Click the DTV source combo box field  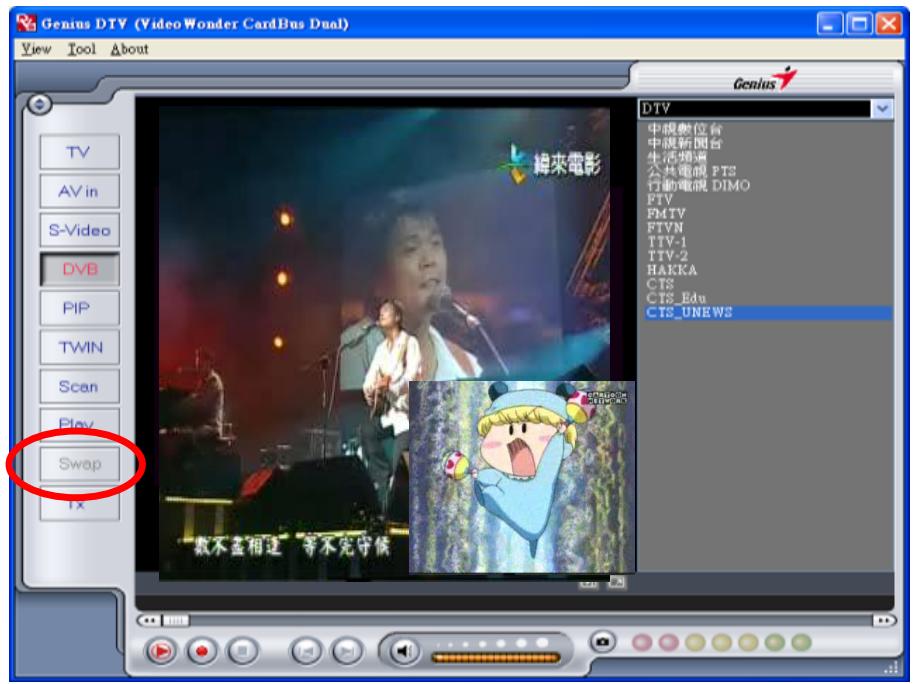point(755,108)
